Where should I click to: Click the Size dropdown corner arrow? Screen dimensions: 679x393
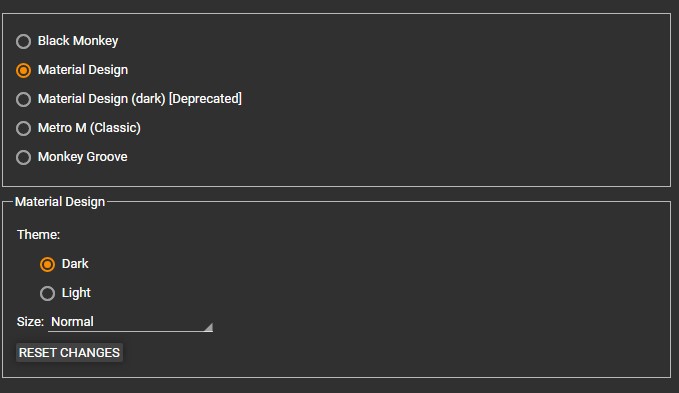click(208, 327)
